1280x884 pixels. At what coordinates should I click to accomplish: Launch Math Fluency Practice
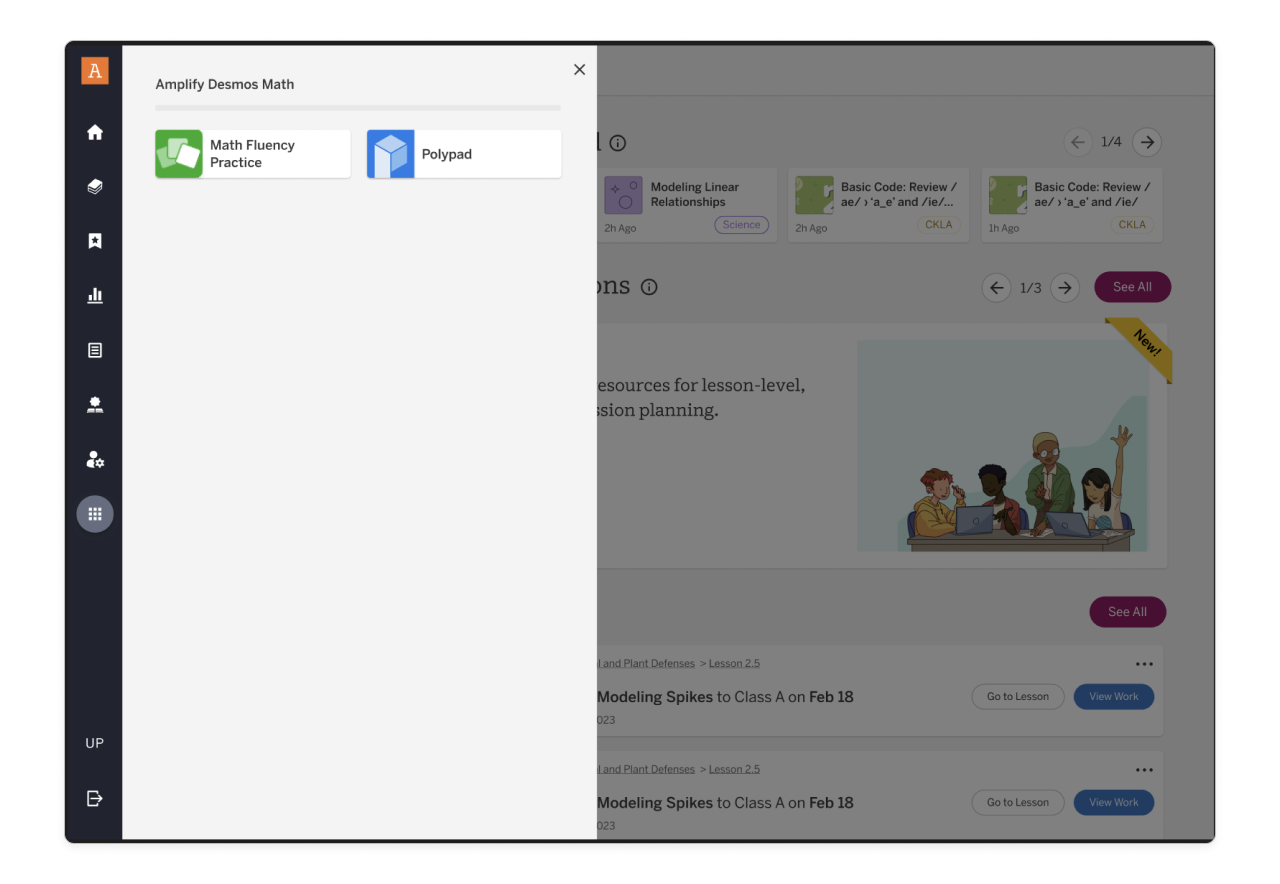253,154
